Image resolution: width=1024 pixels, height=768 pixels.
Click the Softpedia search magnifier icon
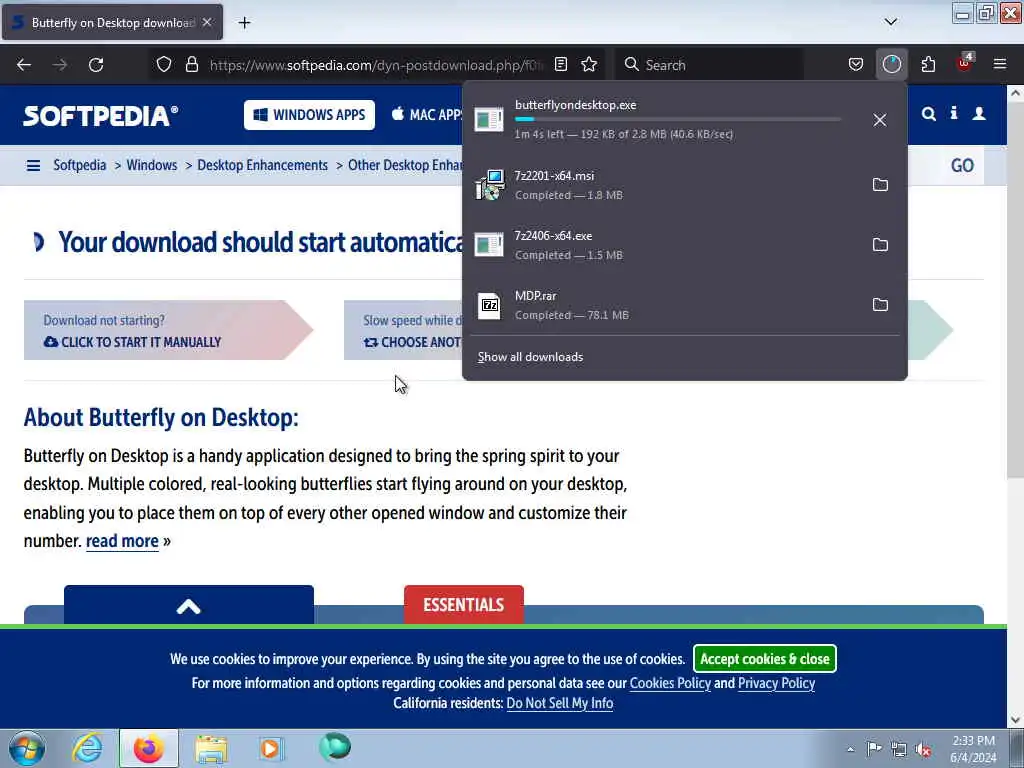(x=929, y=114)
